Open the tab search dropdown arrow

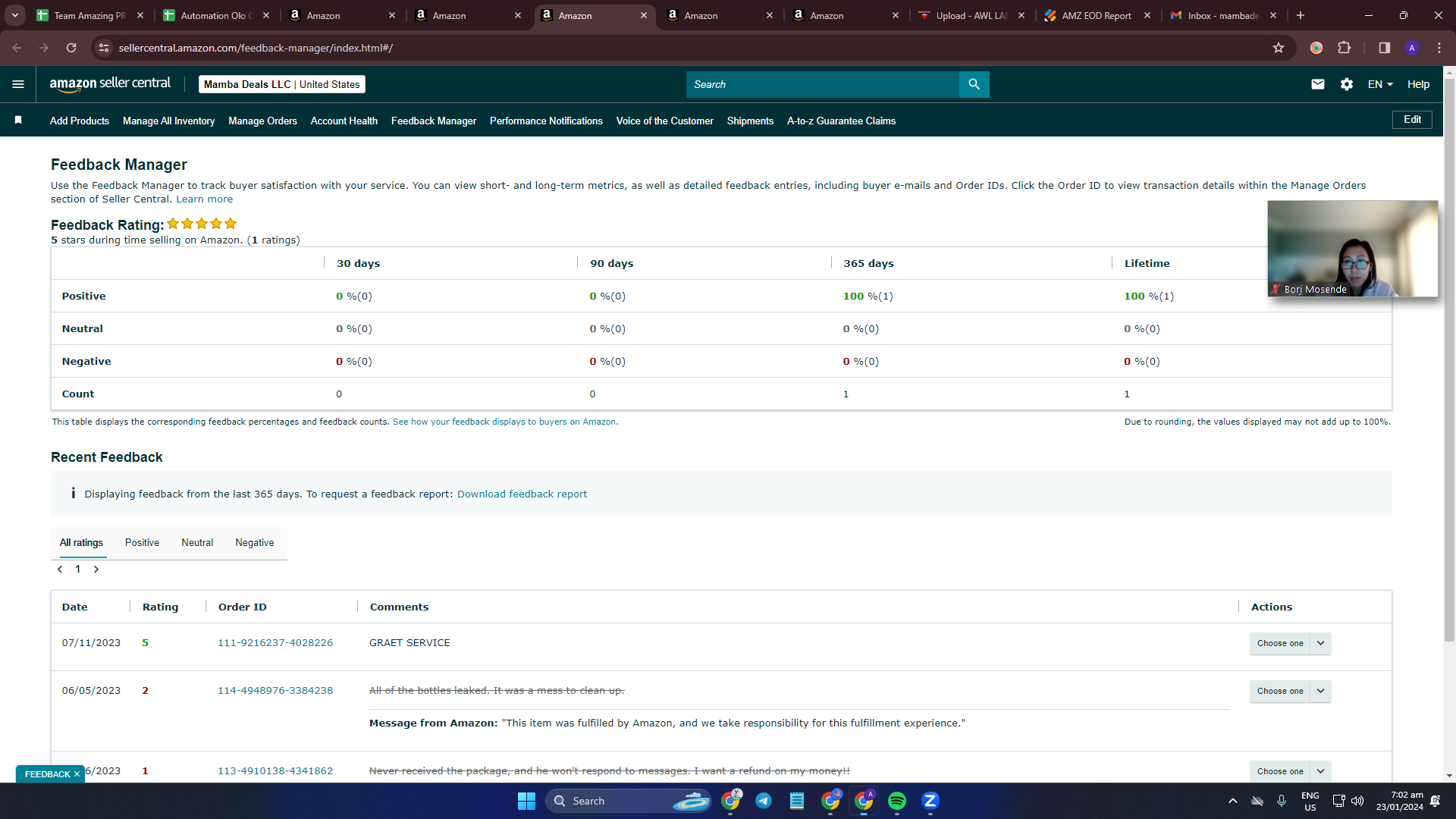[x=15, y=15]
